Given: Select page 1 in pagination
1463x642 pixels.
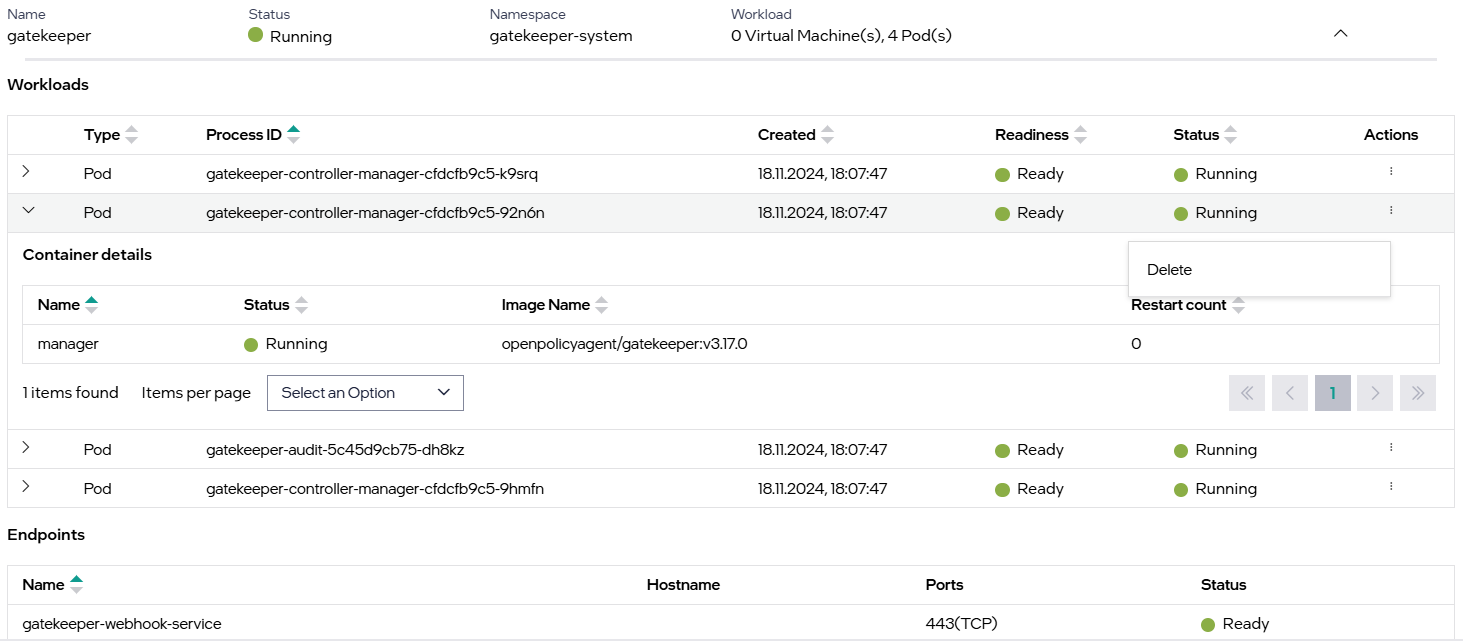Looking at the screenshot, I should (x=1332, y=393).
